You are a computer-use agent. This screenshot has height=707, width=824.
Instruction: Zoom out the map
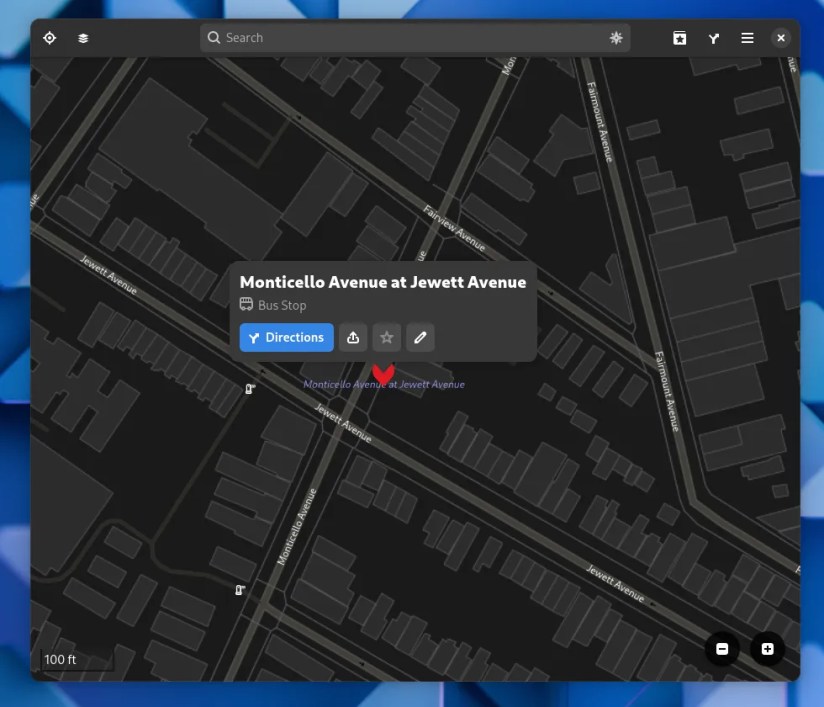pos(722,649)
